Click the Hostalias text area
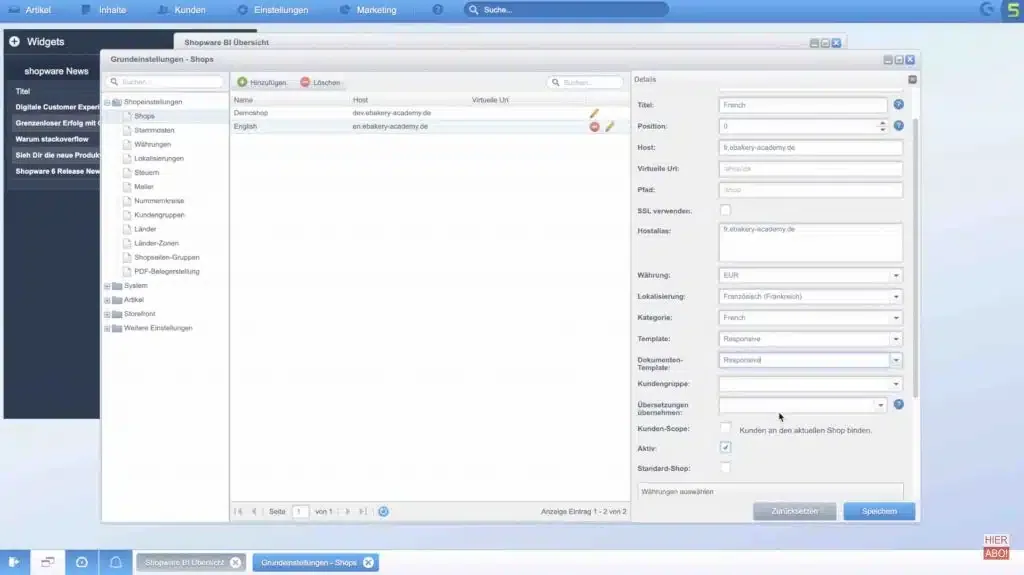The image size is (1024, 575). [810, 242]
